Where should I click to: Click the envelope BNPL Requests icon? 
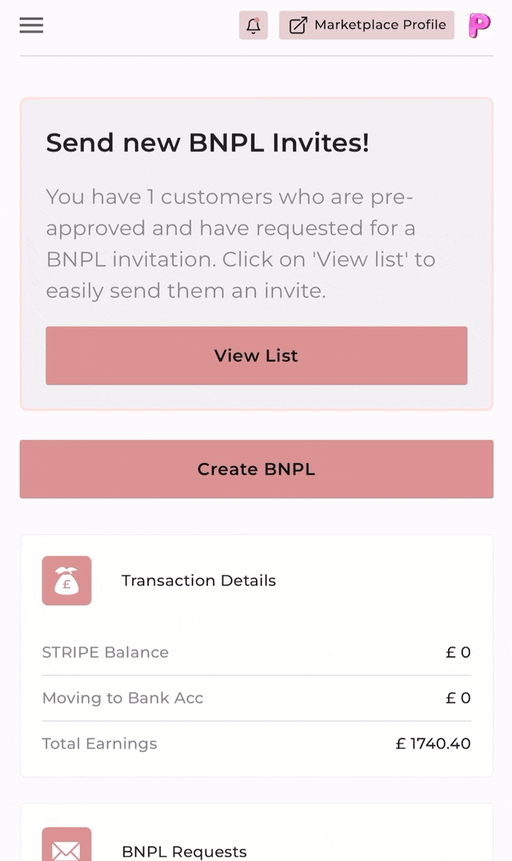[x=66, y=846]
